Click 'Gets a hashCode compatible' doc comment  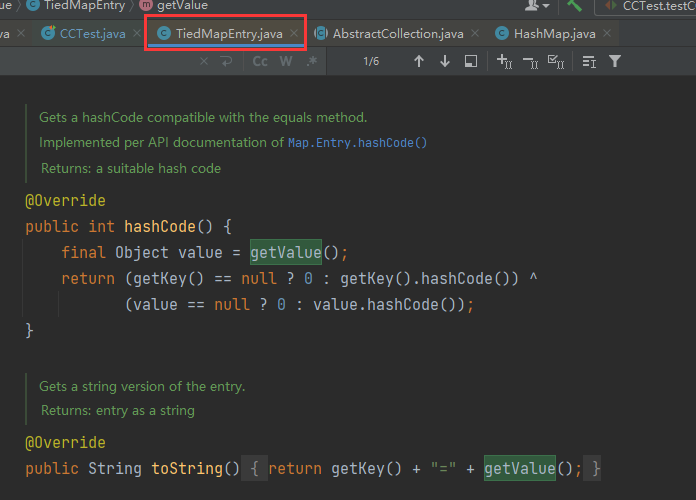pyautogui.click(x=203, y=117)
